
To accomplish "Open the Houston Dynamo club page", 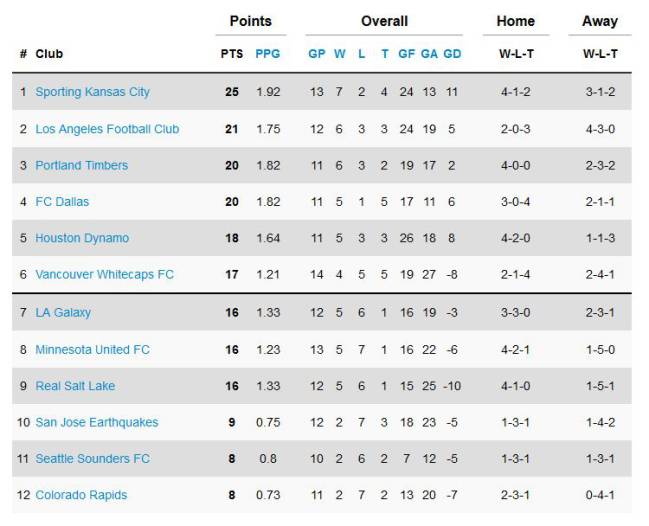I will [x=82, y=238].
